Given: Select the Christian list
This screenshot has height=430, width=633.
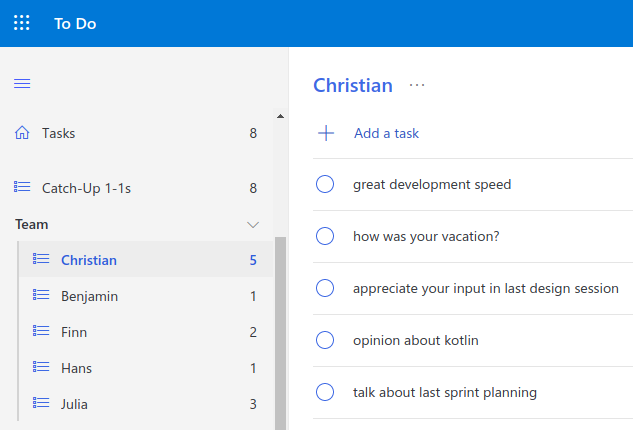Looking at the screenshot, I should 146,259.
